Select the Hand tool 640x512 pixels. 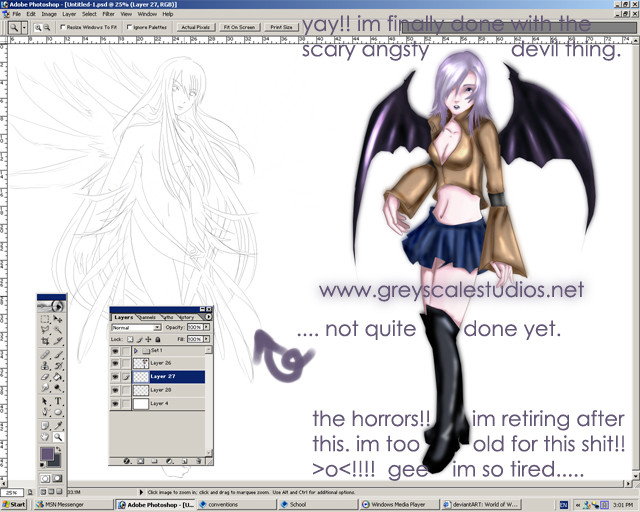click(x=45, y=437)
